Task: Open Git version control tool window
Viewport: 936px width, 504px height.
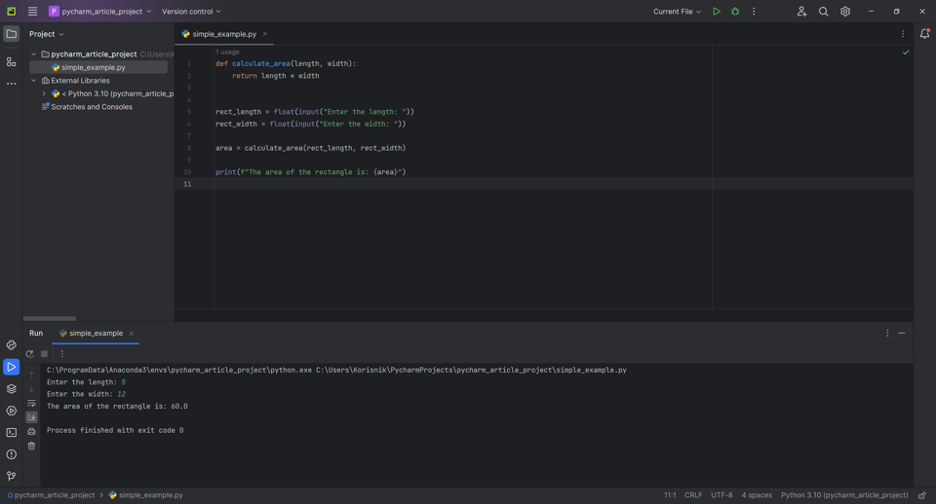Action: (11, 476)
